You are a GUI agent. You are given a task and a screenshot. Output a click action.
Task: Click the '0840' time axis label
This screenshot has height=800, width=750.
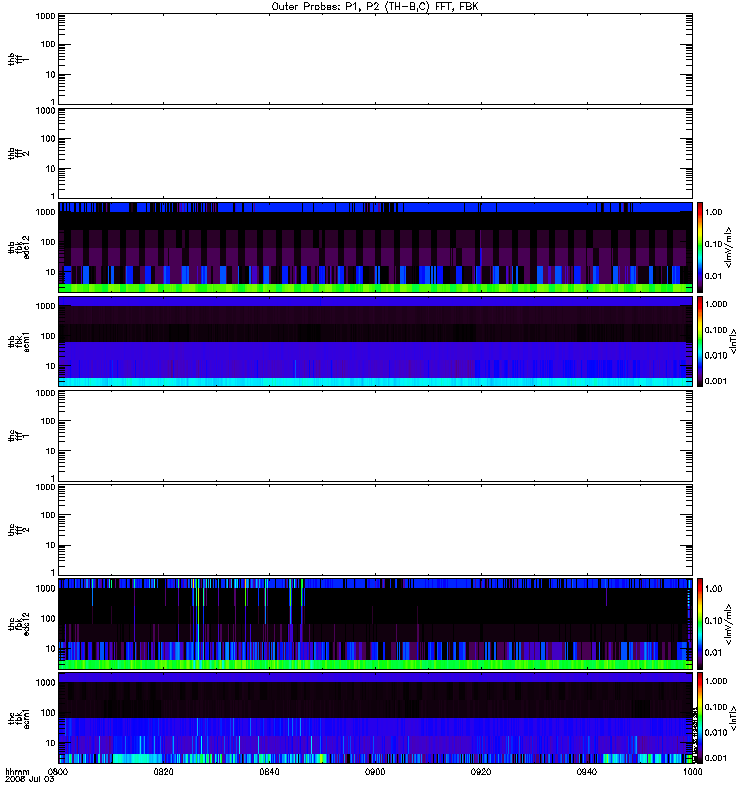click(x=269, y=772)
